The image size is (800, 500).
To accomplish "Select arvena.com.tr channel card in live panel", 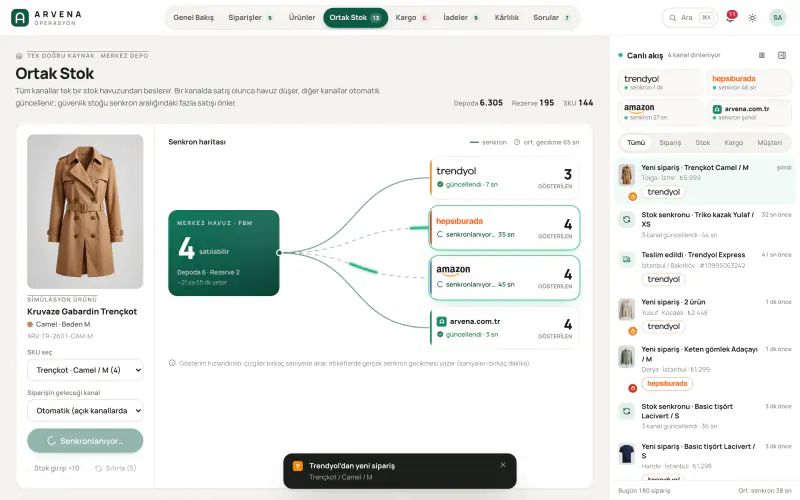I will (749, 112).
